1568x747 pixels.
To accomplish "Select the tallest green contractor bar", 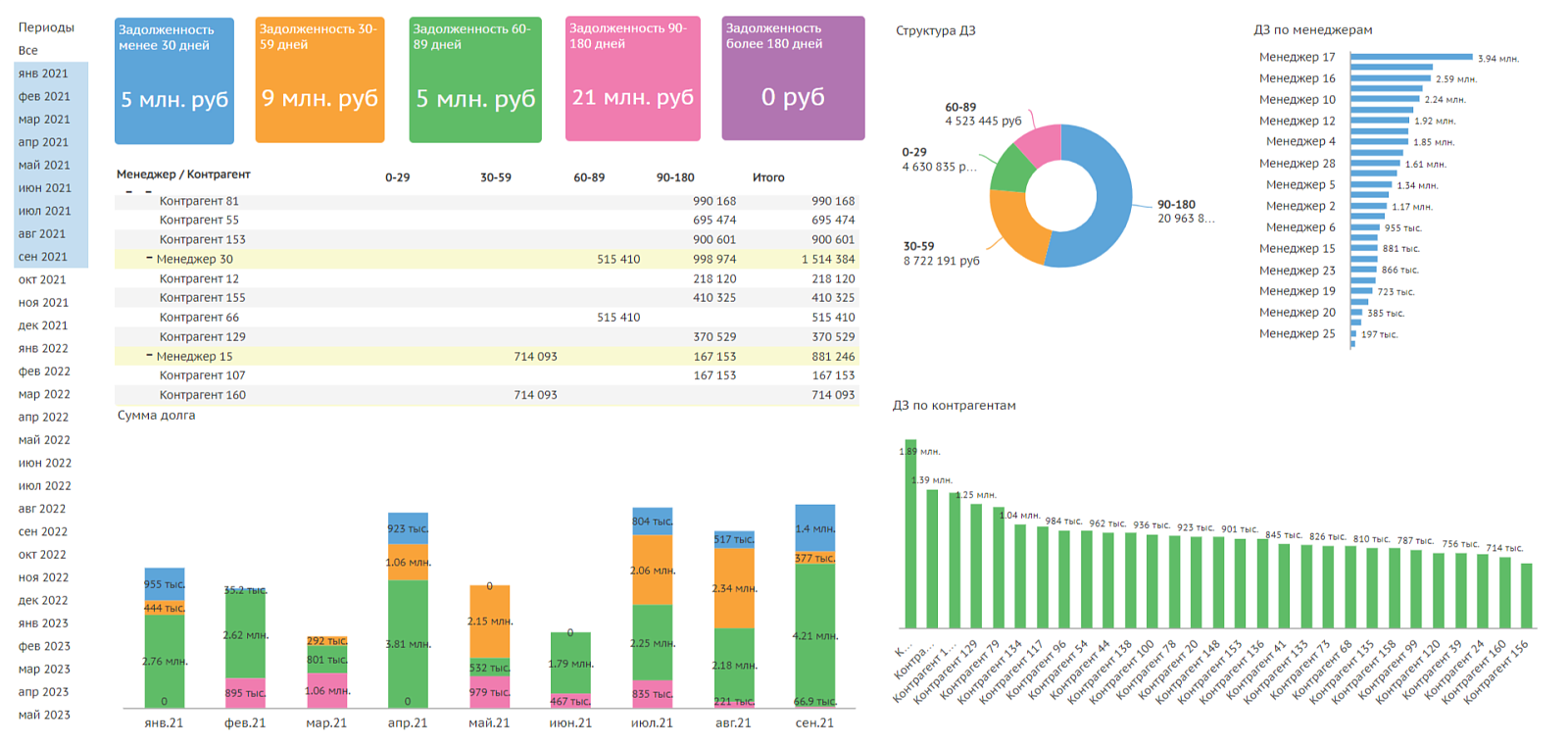I will click(x=910, y=533).
